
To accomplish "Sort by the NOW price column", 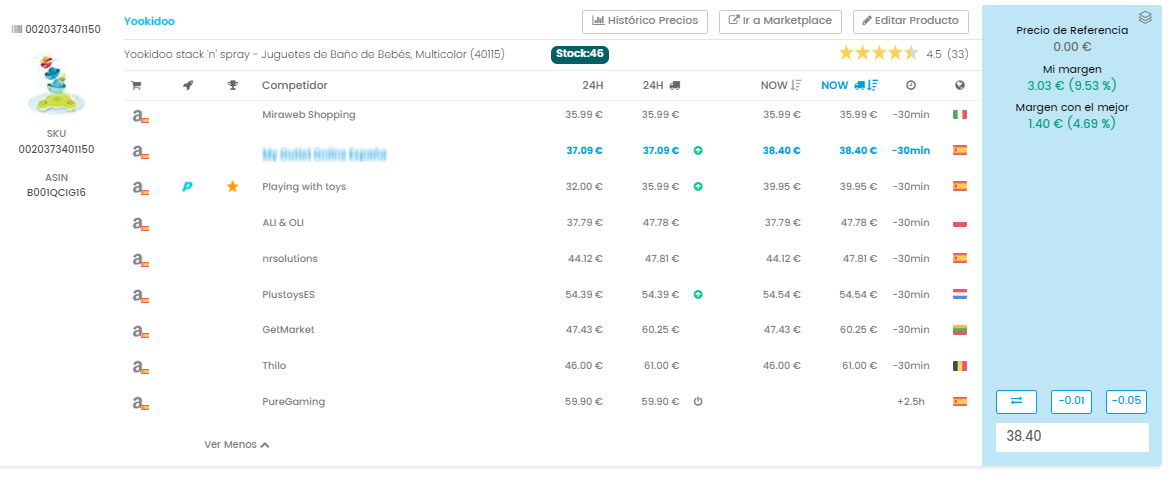I will [x=781, y=86].
